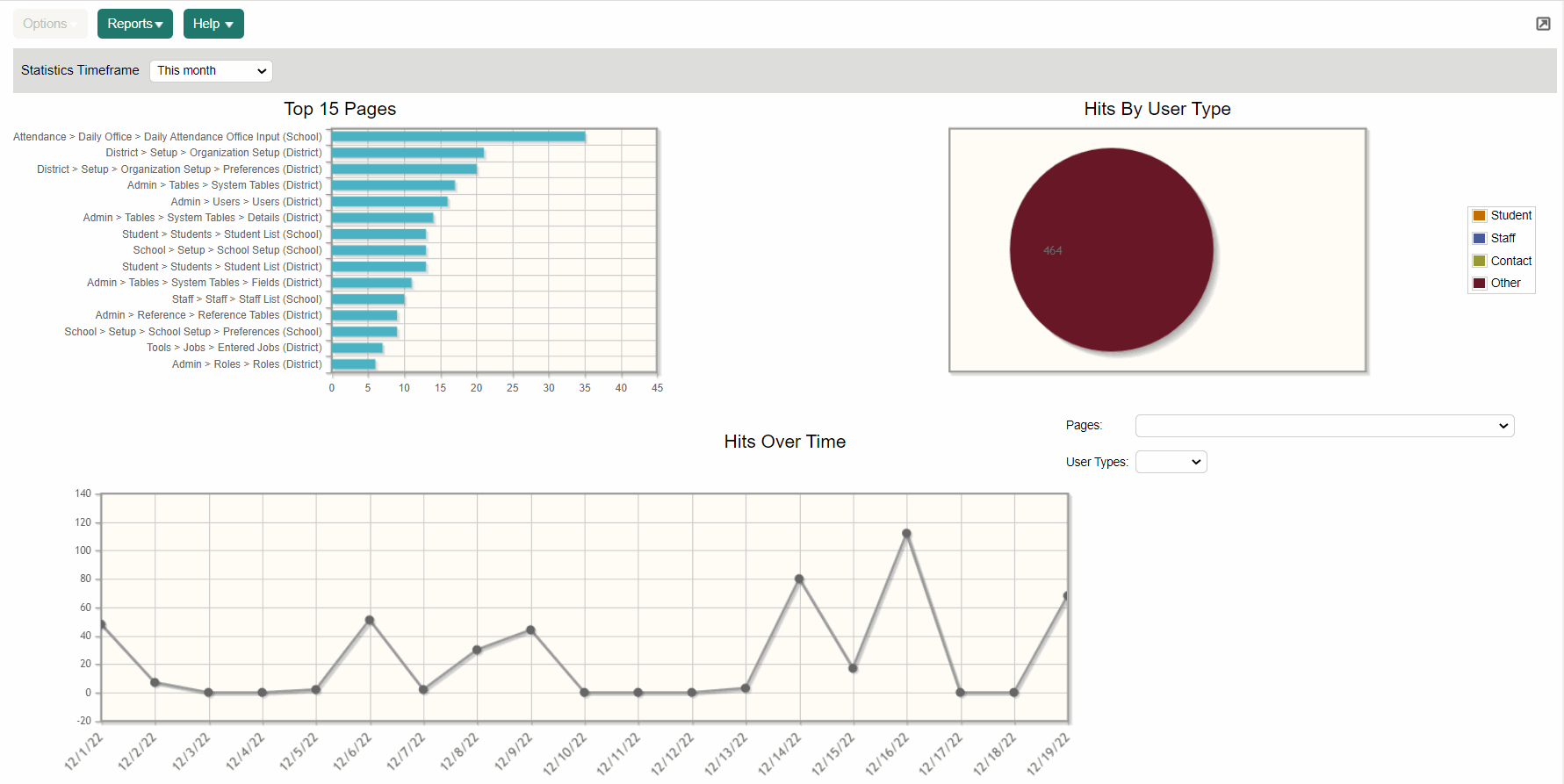
Task: Click the 12/6/22 data point
Action: pyautogui.click(x=370, y=620)
